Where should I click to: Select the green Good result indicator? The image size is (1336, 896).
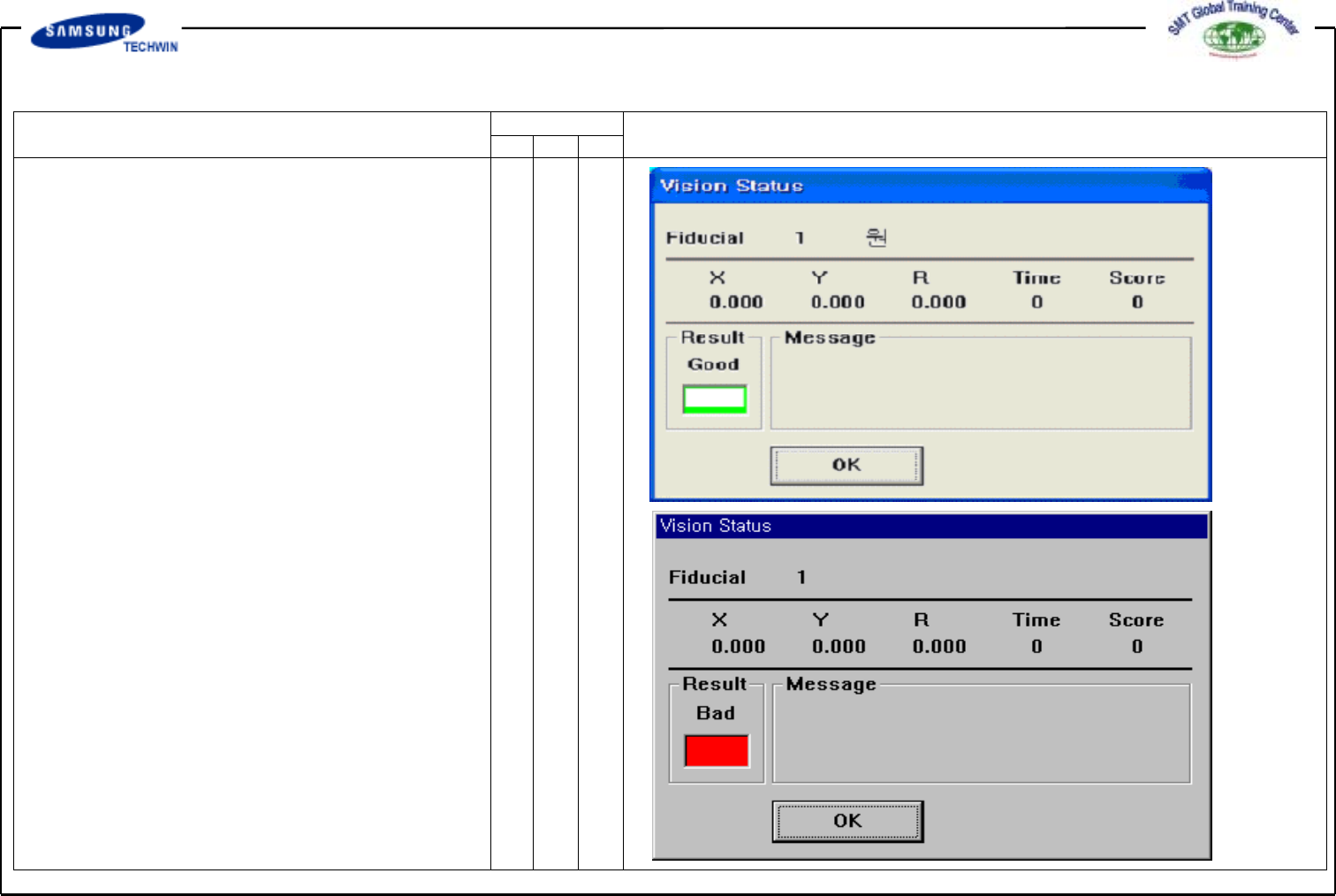715,399
